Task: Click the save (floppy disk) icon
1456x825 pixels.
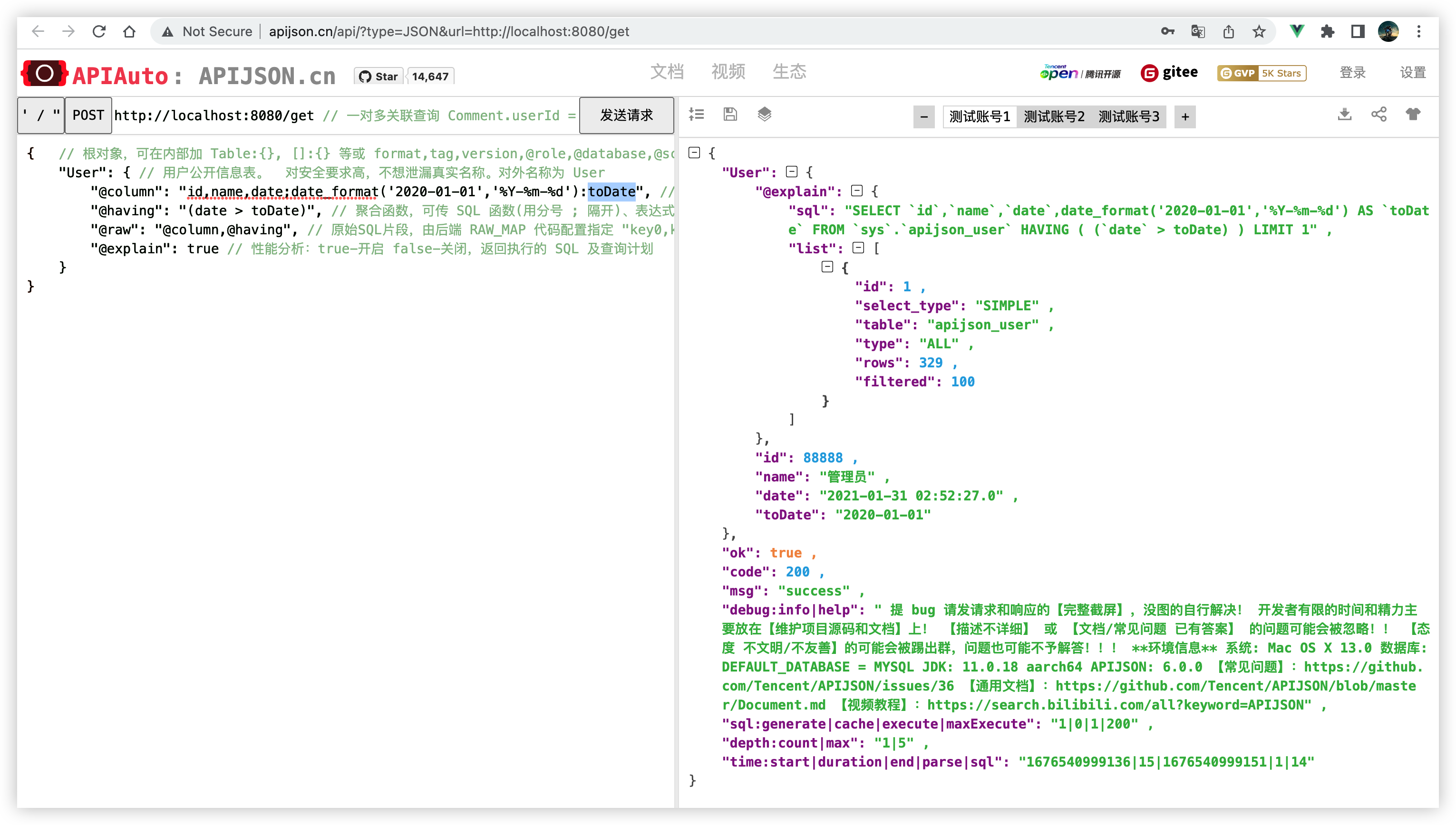Action: (730, 115)
